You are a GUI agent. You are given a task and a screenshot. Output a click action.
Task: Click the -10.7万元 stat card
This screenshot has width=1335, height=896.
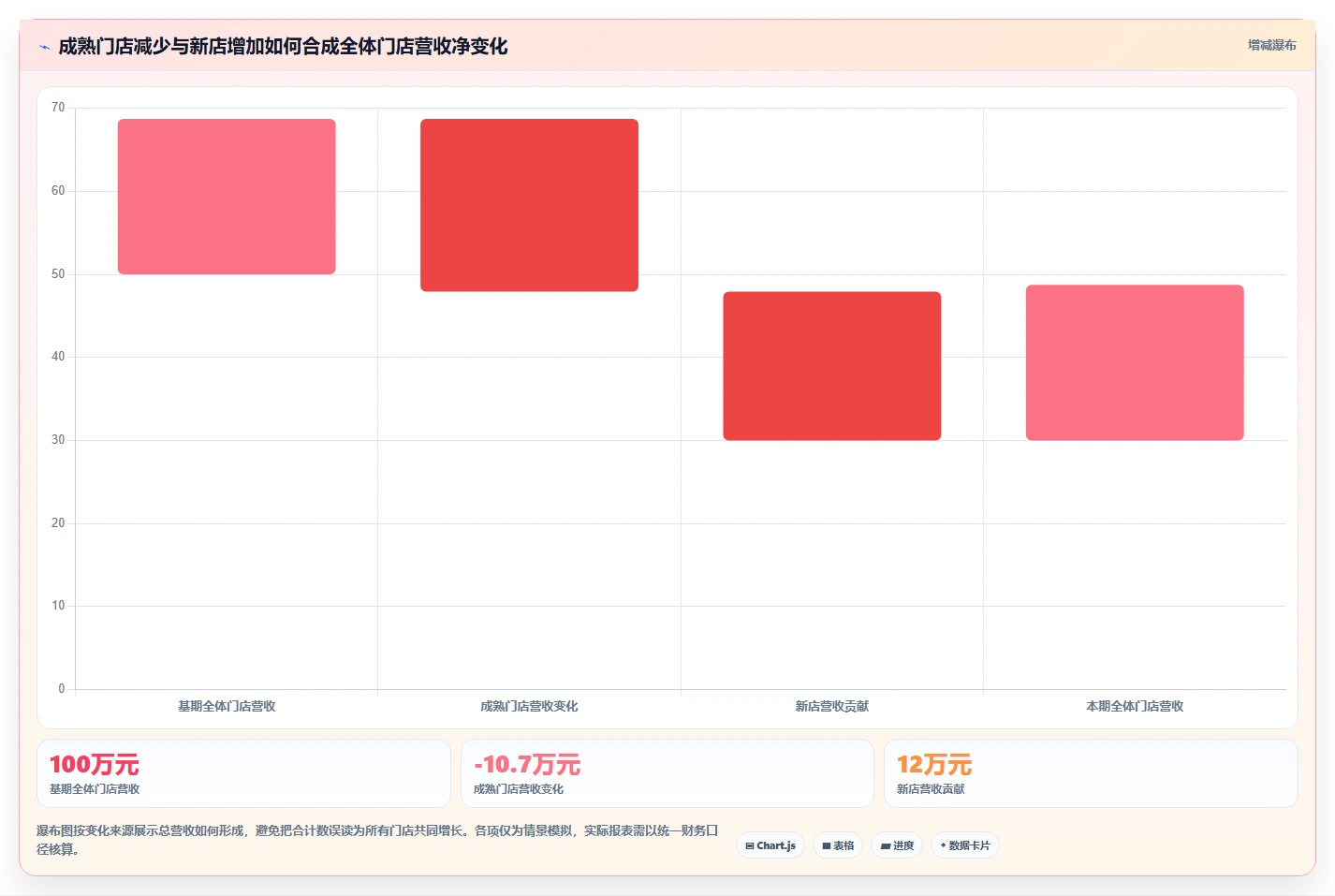tap(667, 773)
